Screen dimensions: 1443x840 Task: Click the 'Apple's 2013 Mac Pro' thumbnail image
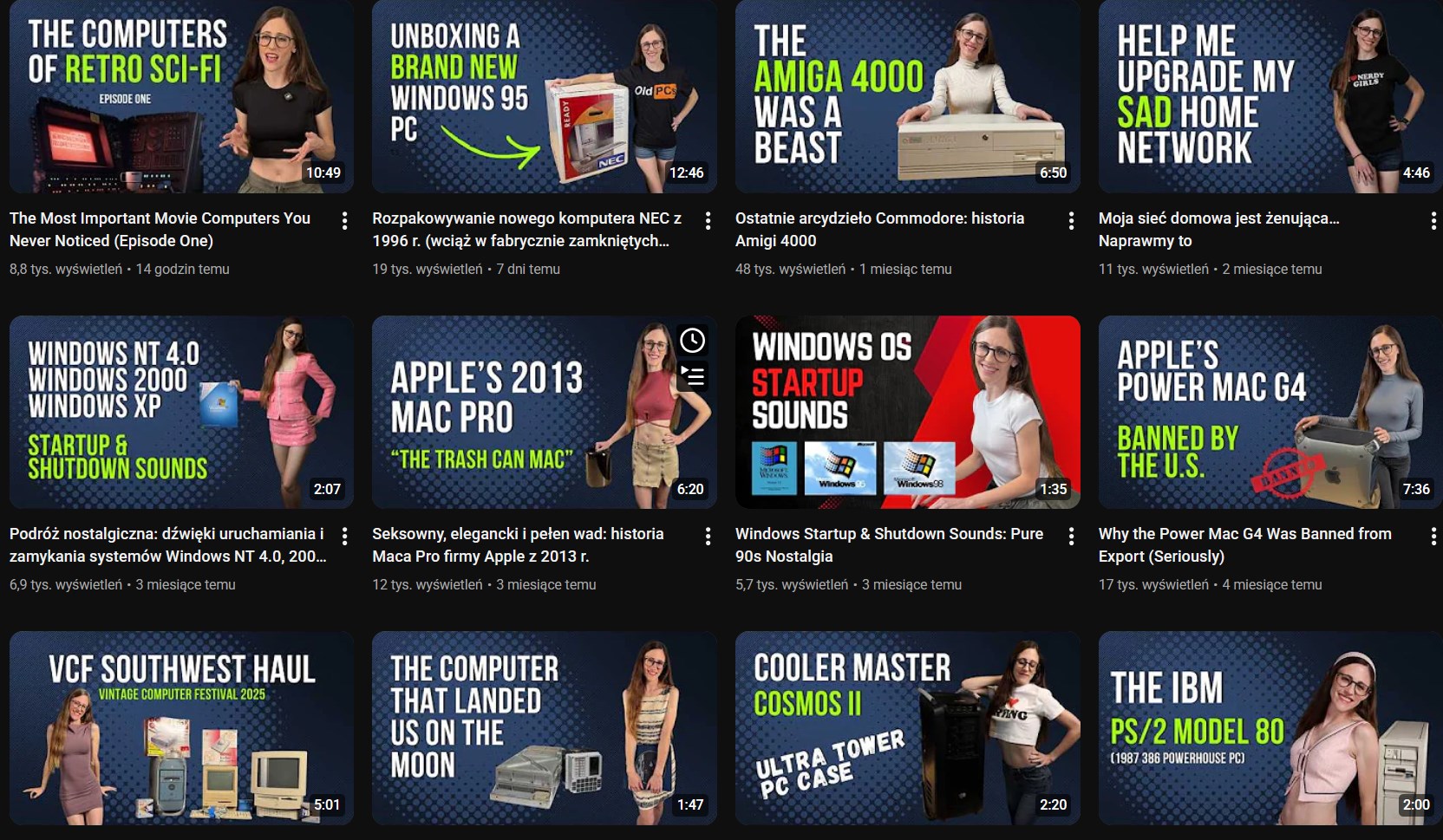point(545,412)
